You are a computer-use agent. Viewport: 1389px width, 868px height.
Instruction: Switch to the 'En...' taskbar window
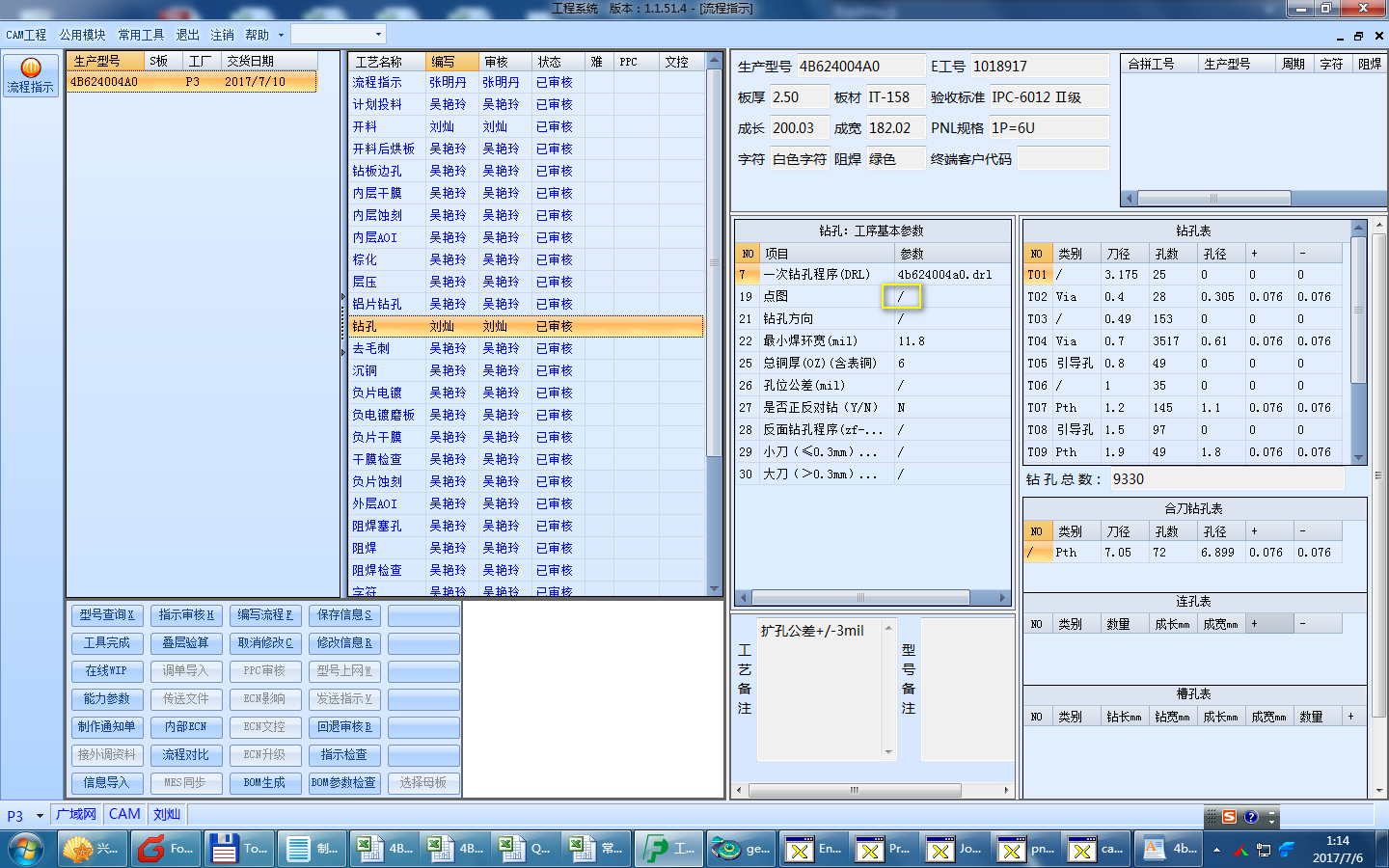[814, 849]
